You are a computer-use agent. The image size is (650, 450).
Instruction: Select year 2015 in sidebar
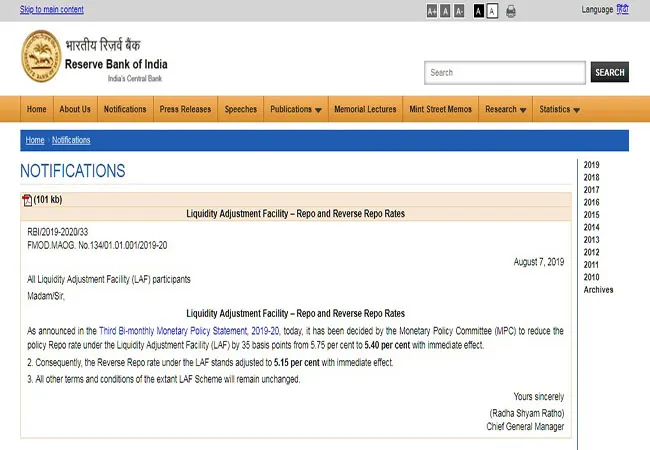[x=592, y=215]
